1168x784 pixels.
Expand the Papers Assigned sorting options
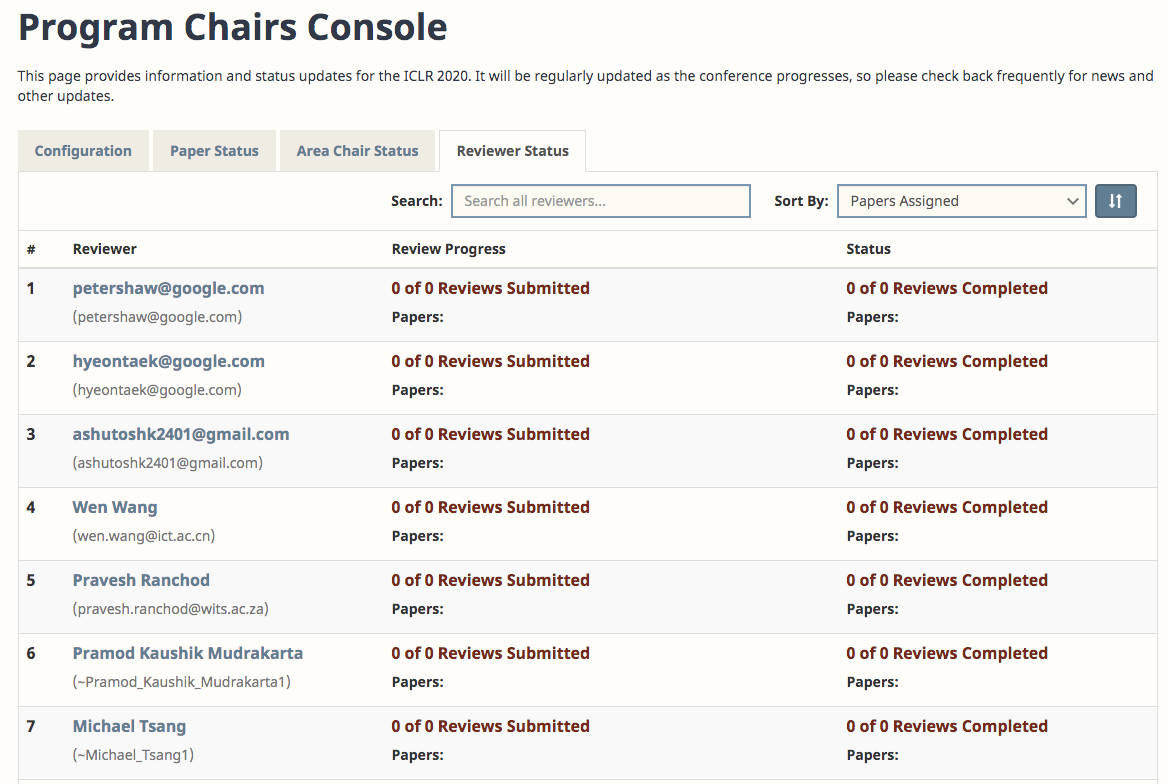tap(960, 201)
